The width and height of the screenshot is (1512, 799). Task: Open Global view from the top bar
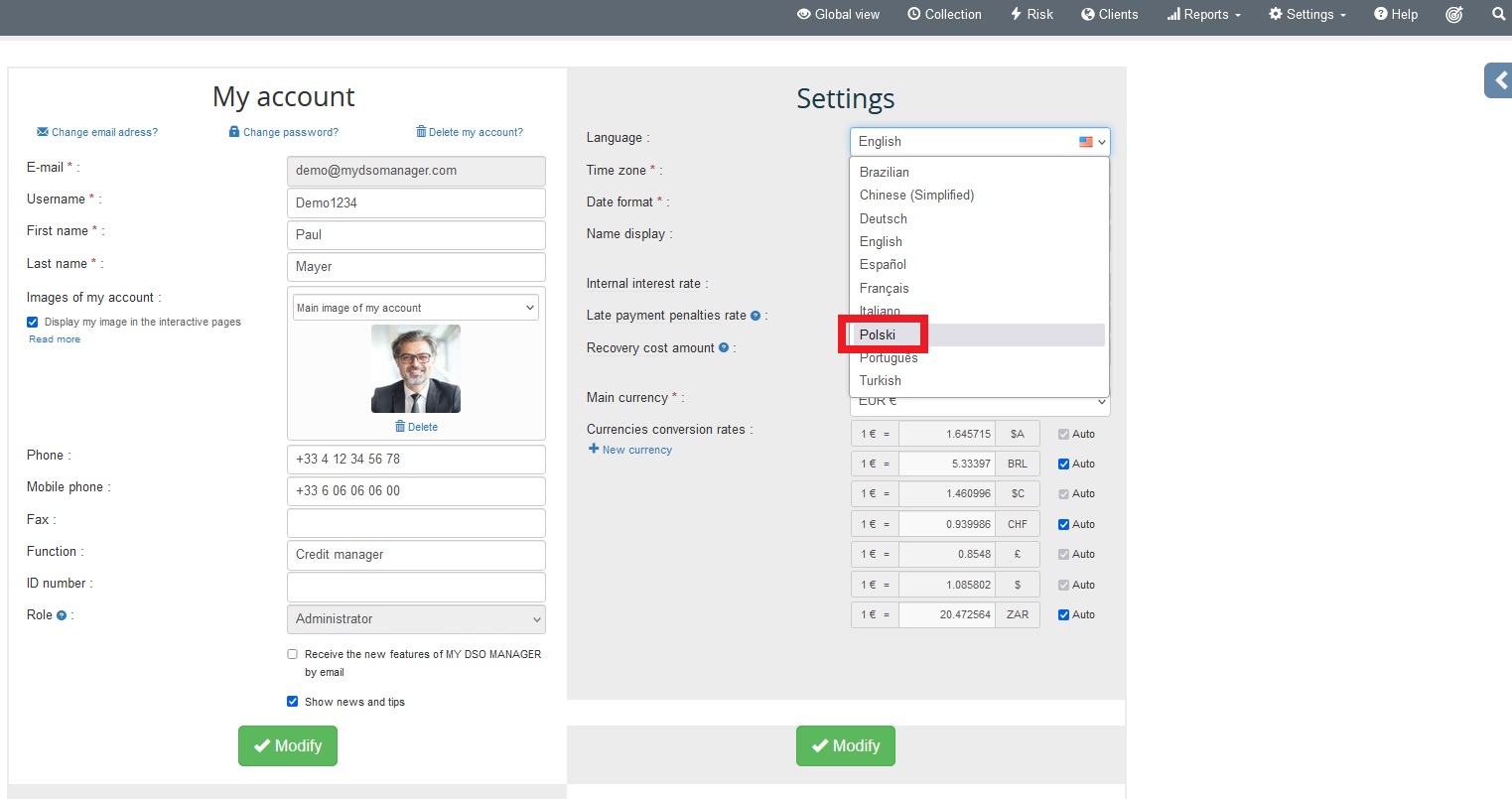coord(837,14)
